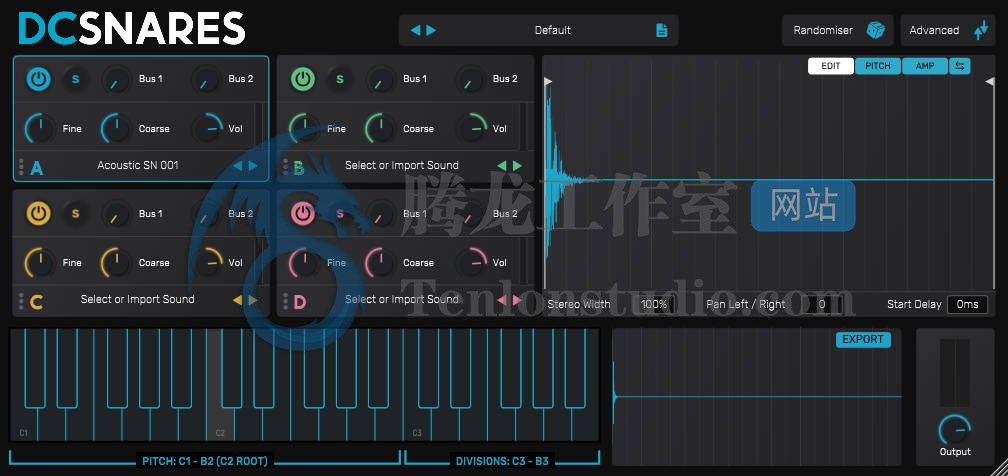Click layer A Vol knob
Screen dimensions: 1008x476
[208, 129]
